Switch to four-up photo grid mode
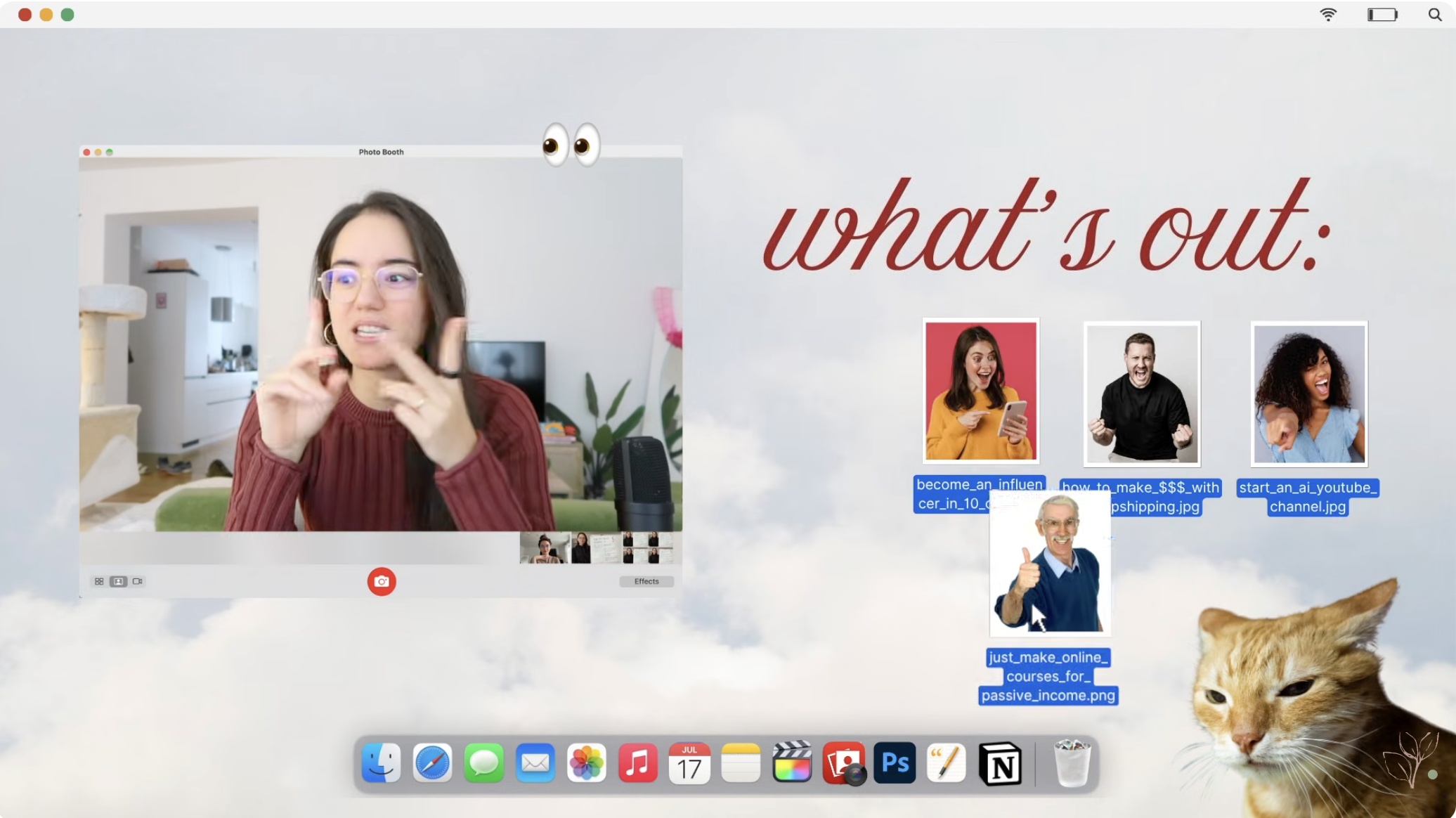 click(99, 581)
